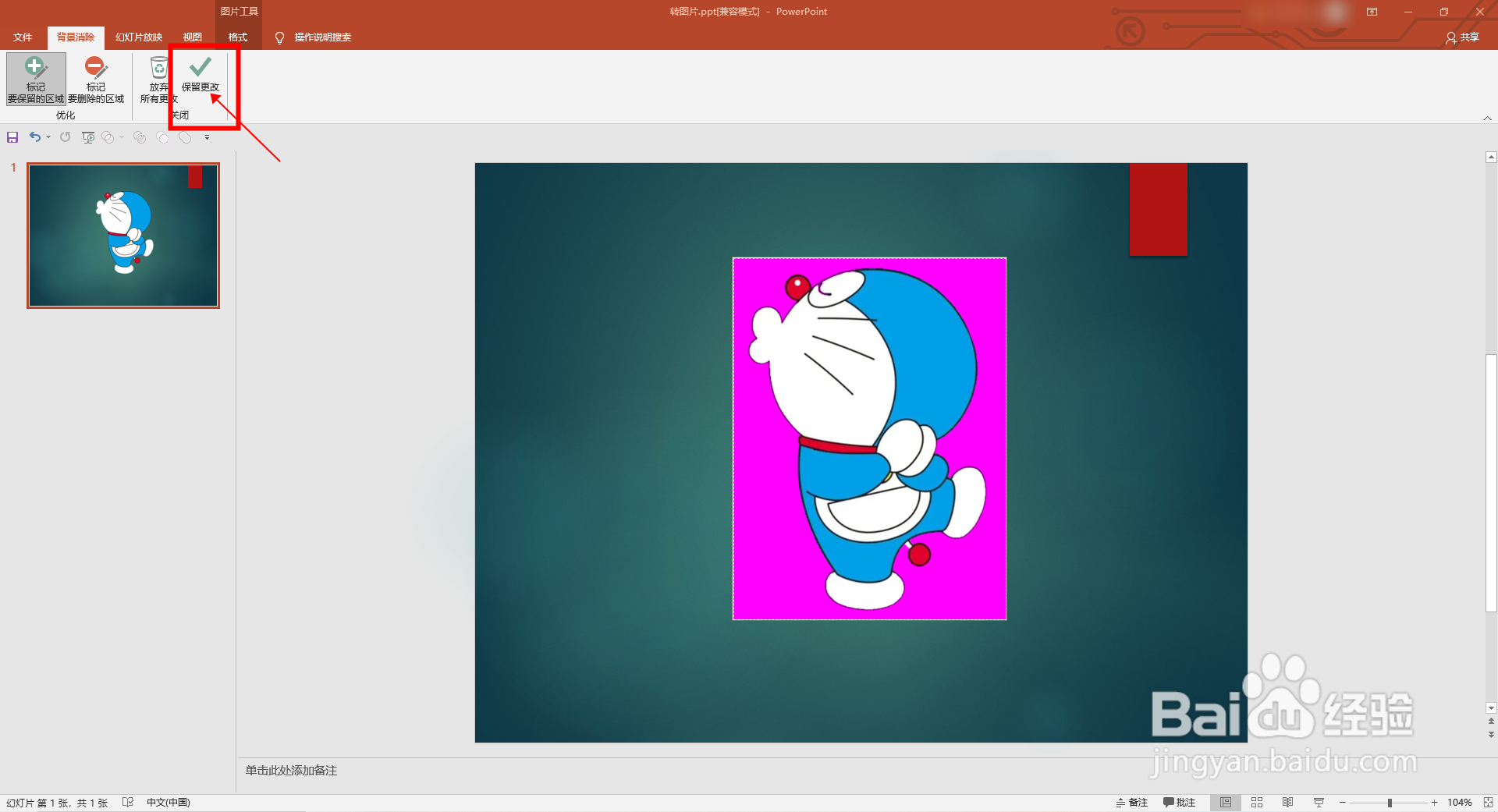1498x812 pixels.
Task: Save the presentation from quick access toolbar
Action: (x=12, y=137)
